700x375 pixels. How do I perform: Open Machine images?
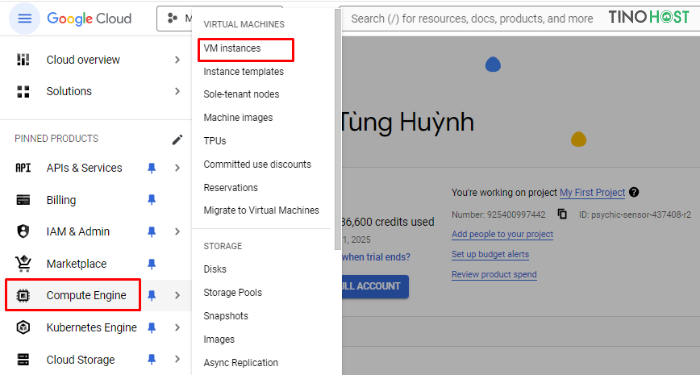[238, 118]
